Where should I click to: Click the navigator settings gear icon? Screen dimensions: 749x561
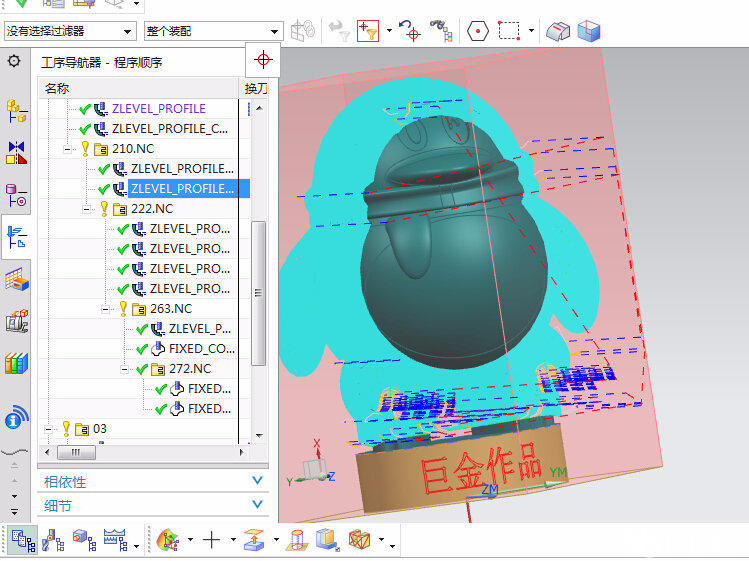click(x=14, y=61)
